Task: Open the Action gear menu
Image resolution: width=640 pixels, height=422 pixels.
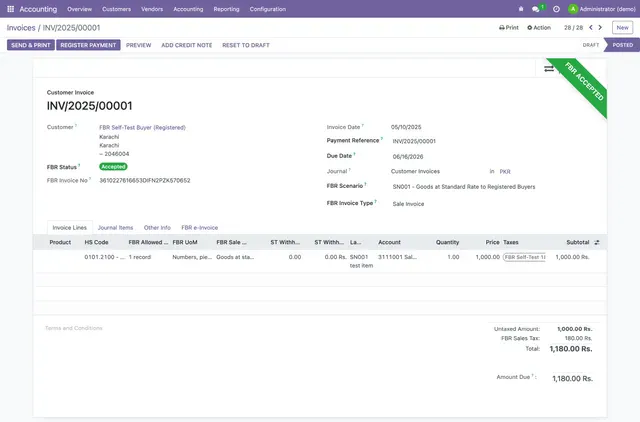Action: pyautogui.click(x=539, y=28)
